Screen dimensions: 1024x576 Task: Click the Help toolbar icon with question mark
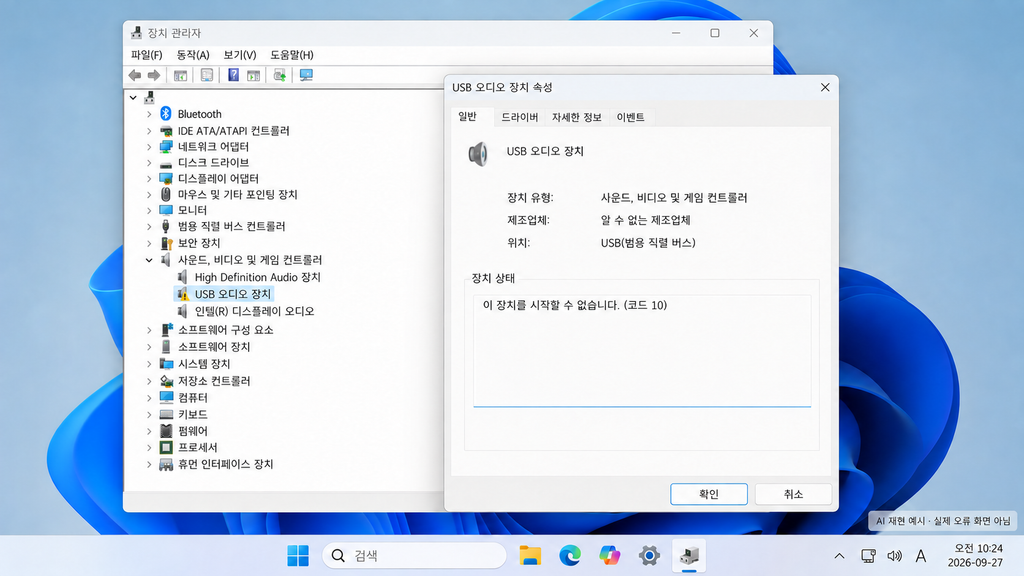(233, 75)
